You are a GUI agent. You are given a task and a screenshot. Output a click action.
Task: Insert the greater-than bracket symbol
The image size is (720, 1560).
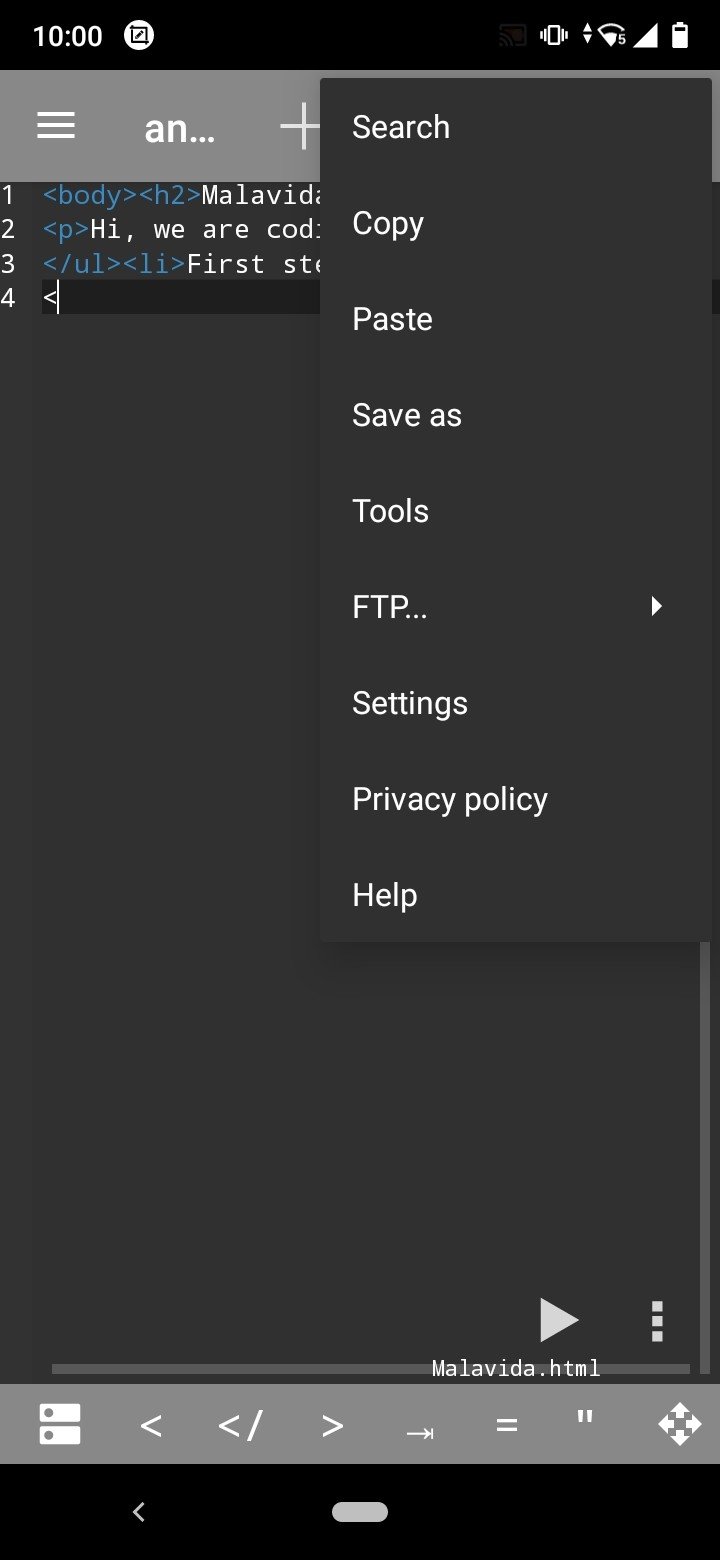[x=333, y=1425]
